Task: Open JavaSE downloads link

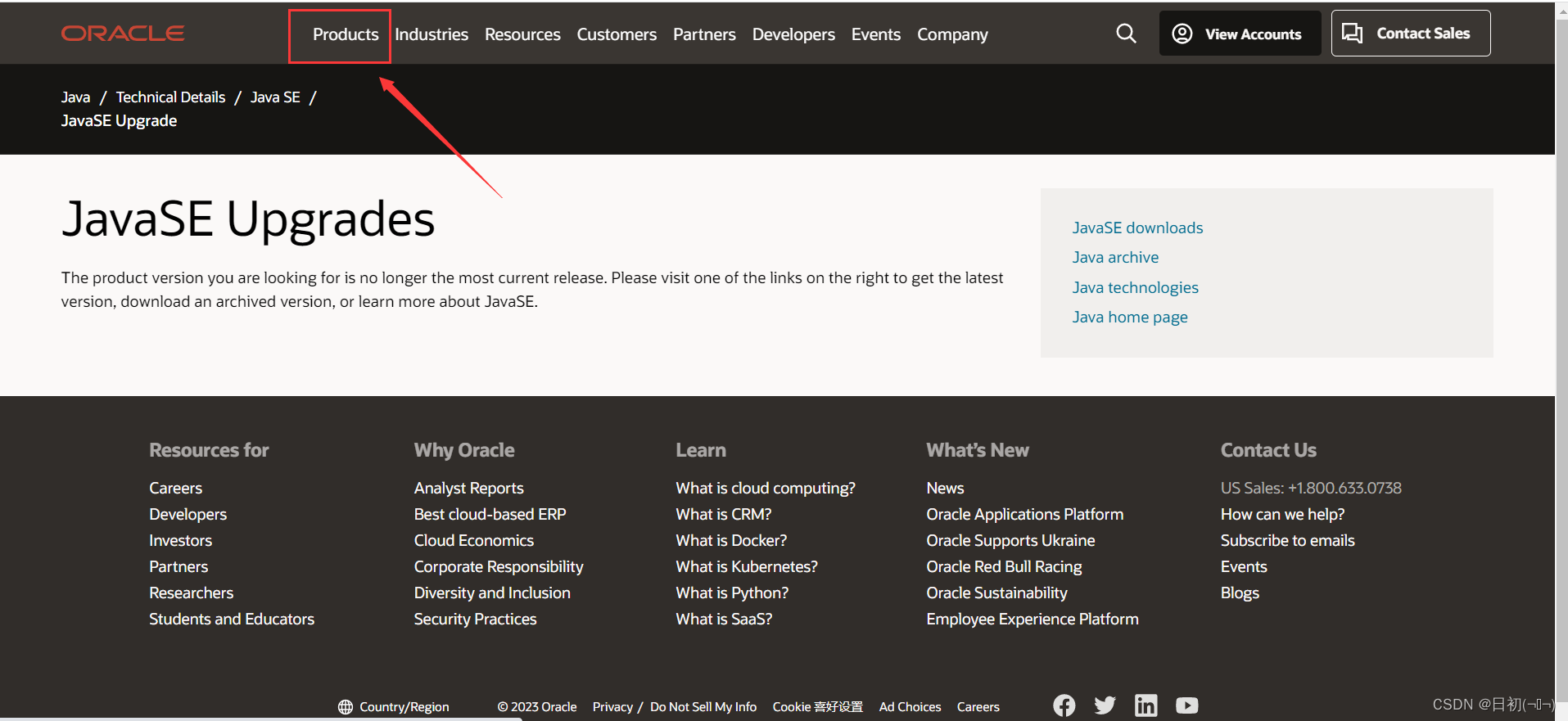Action: [x=1137, y=228]
